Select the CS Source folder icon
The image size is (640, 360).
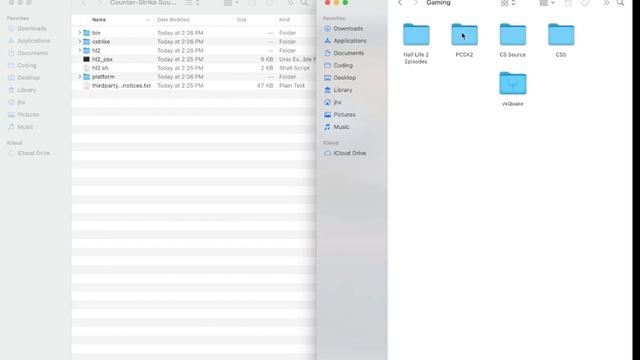(513, 35)
